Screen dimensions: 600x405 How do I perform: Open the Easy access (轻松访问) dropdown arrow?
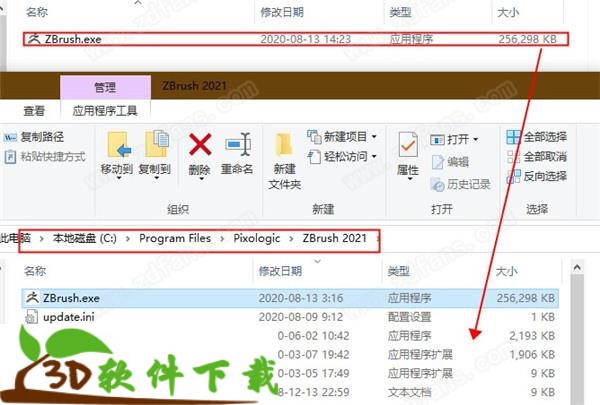click(x=374, y=156)
